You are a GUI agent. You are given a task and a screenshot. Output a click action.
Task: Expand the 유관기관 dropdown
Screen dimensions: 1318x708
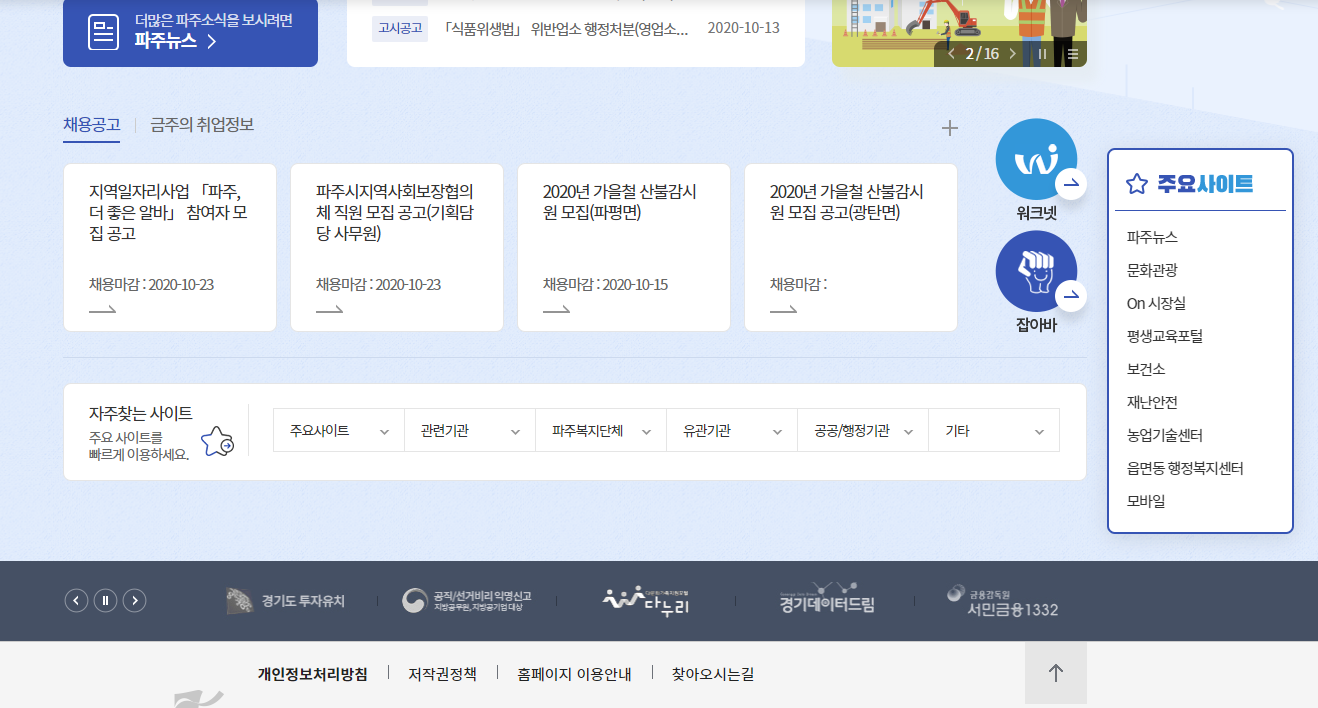coord(732,431)
